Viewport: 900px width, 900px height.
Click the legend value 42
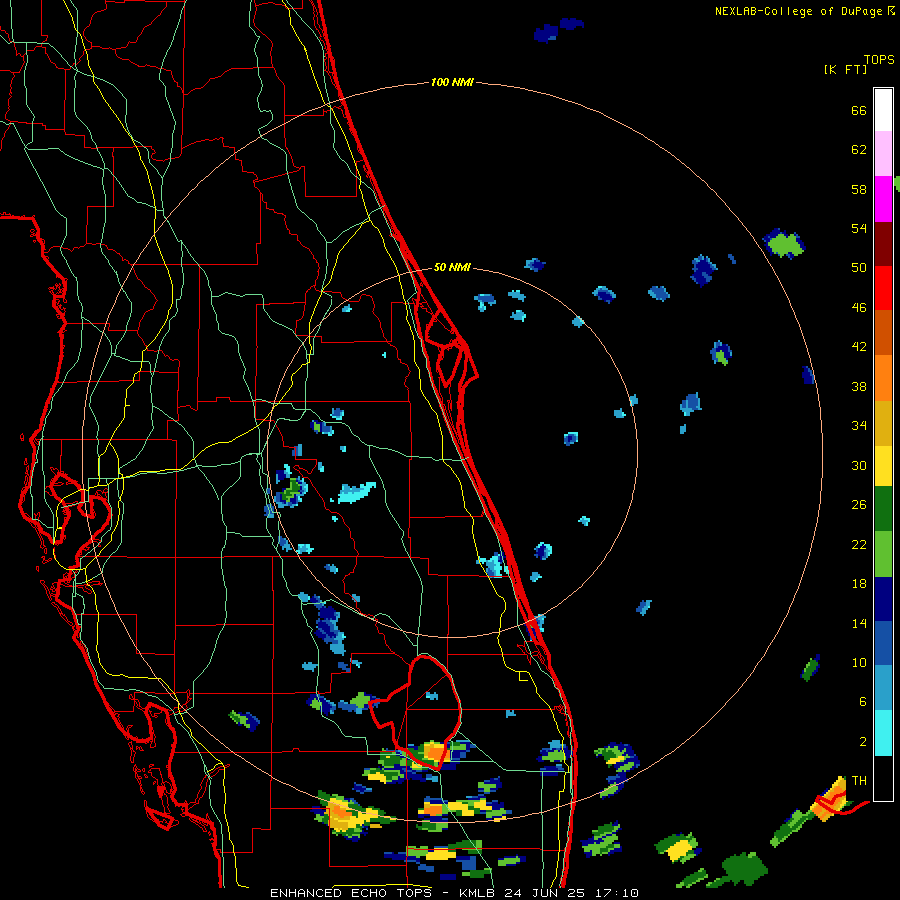(859, 347)
